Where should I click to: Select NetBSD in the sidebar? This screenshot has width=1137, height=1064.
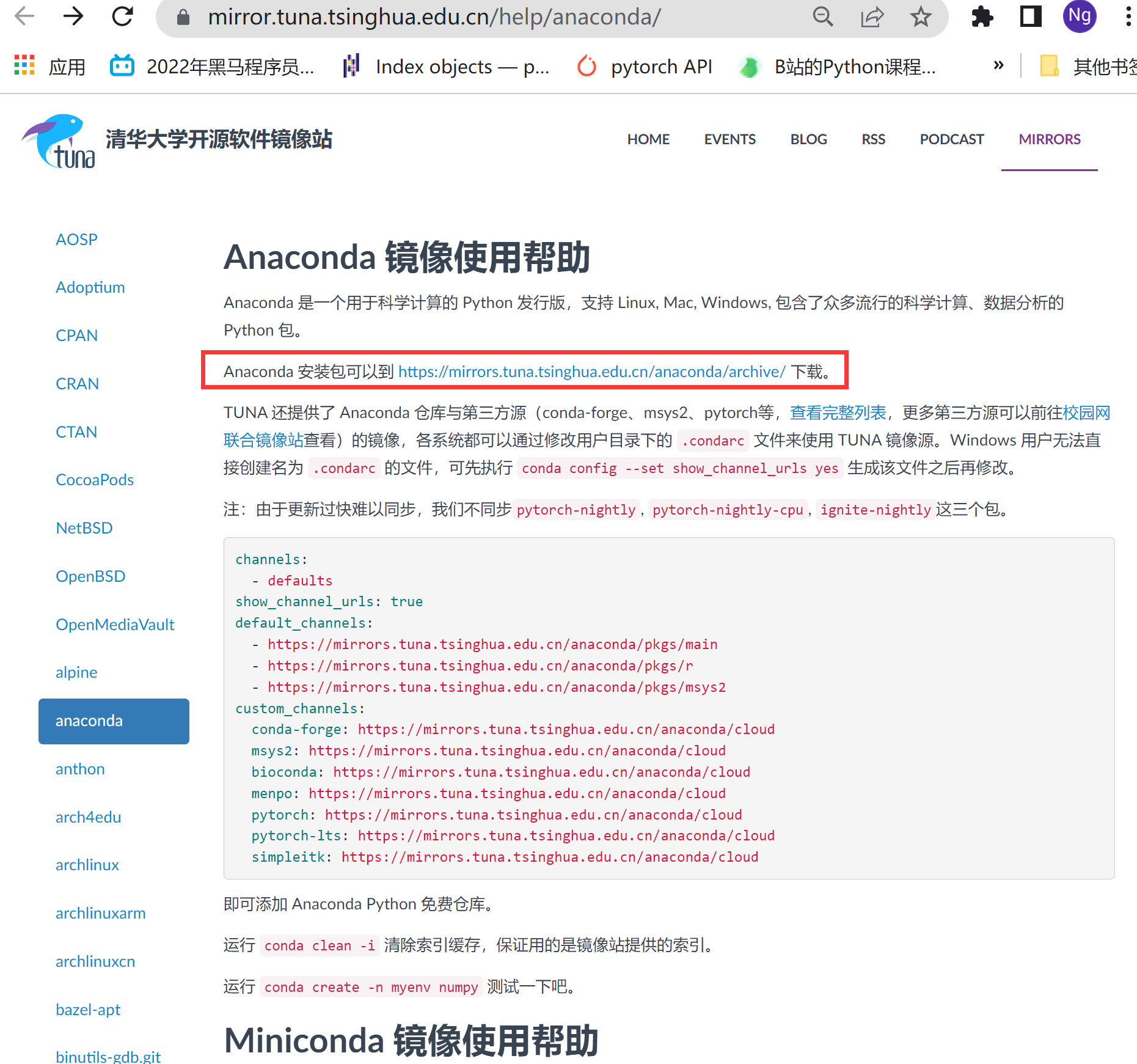[x=84, y=528]
